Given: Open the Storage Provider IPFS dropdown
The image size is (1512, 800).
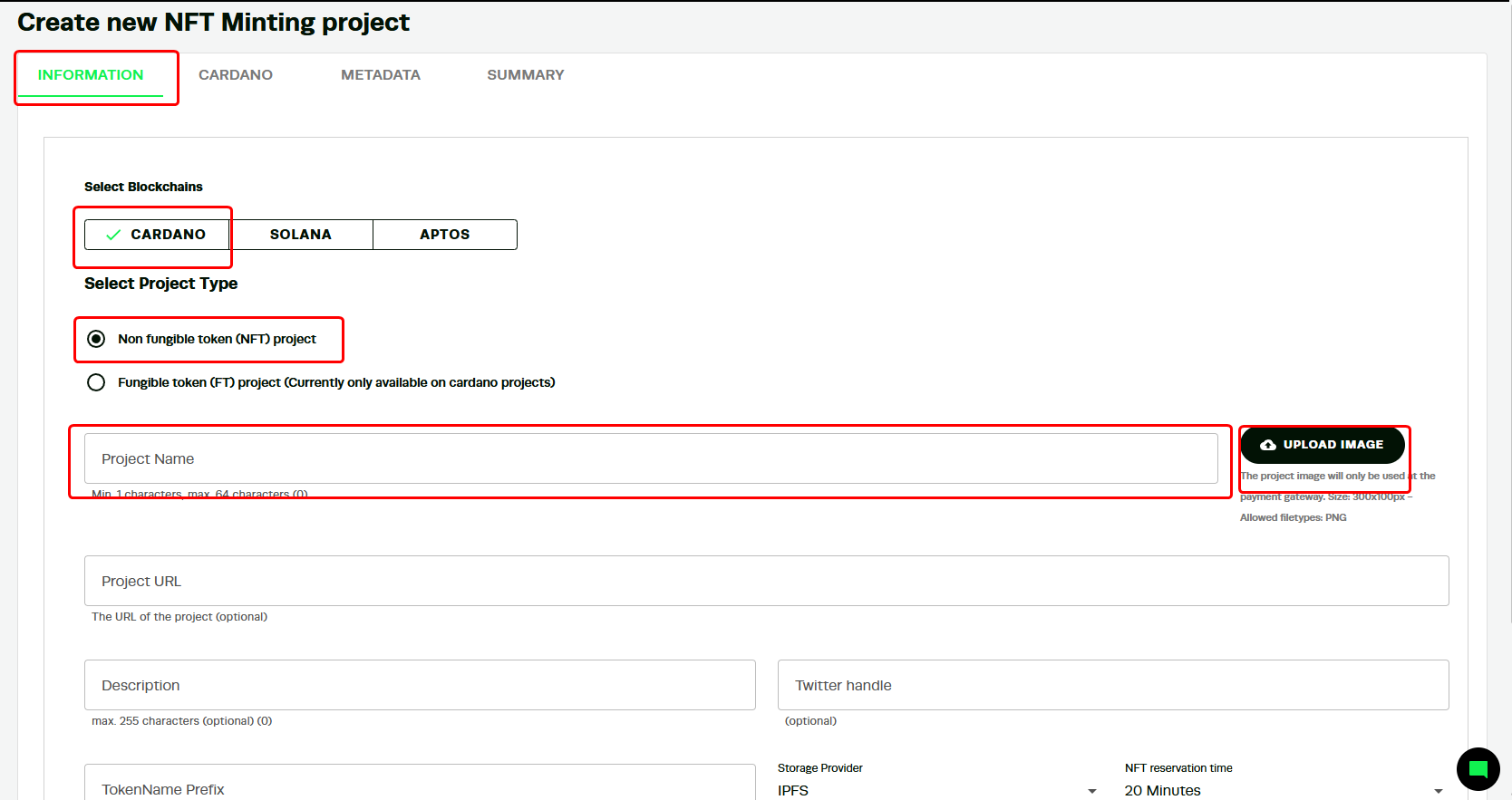Looking at the screenshot, I should (937, 790).
